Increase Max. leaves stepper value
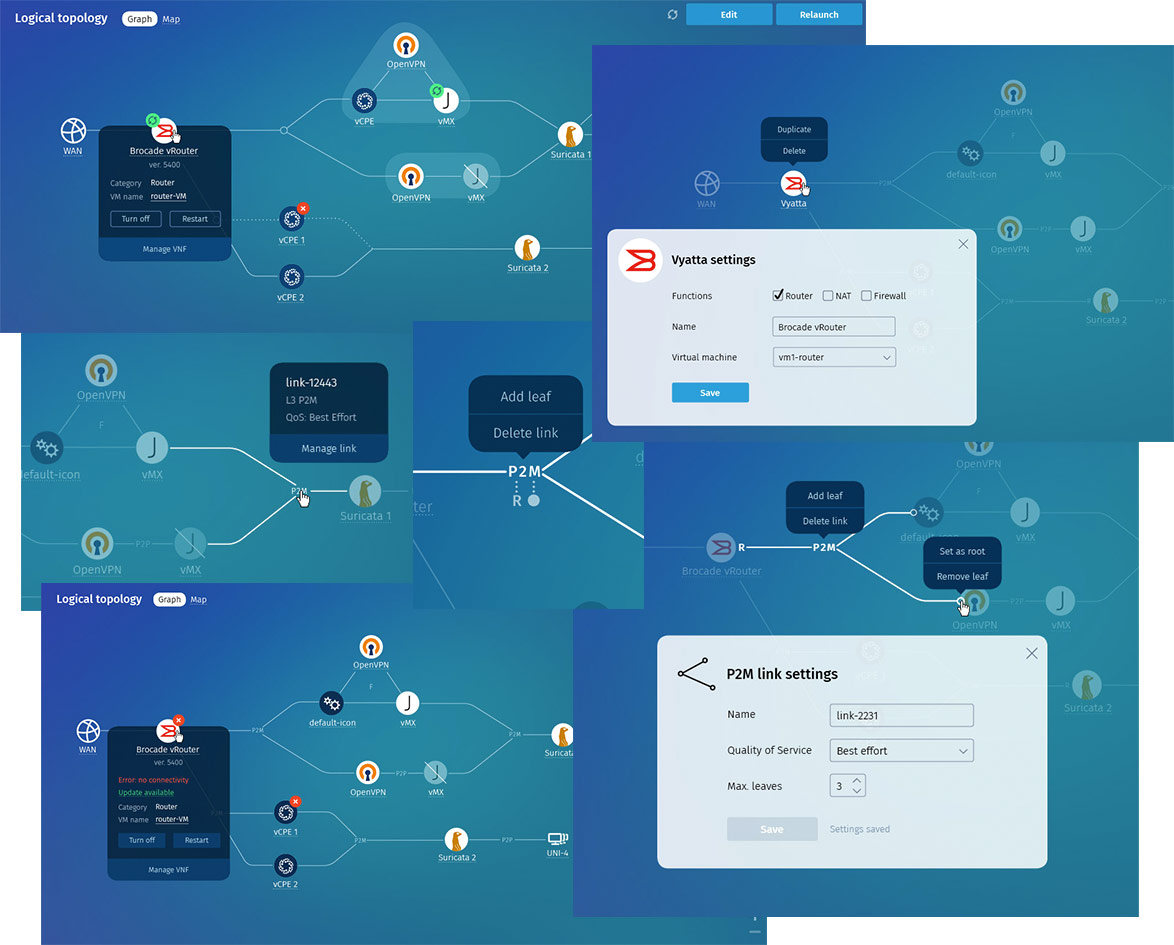The image size is (1174, 945). (857, 781)
